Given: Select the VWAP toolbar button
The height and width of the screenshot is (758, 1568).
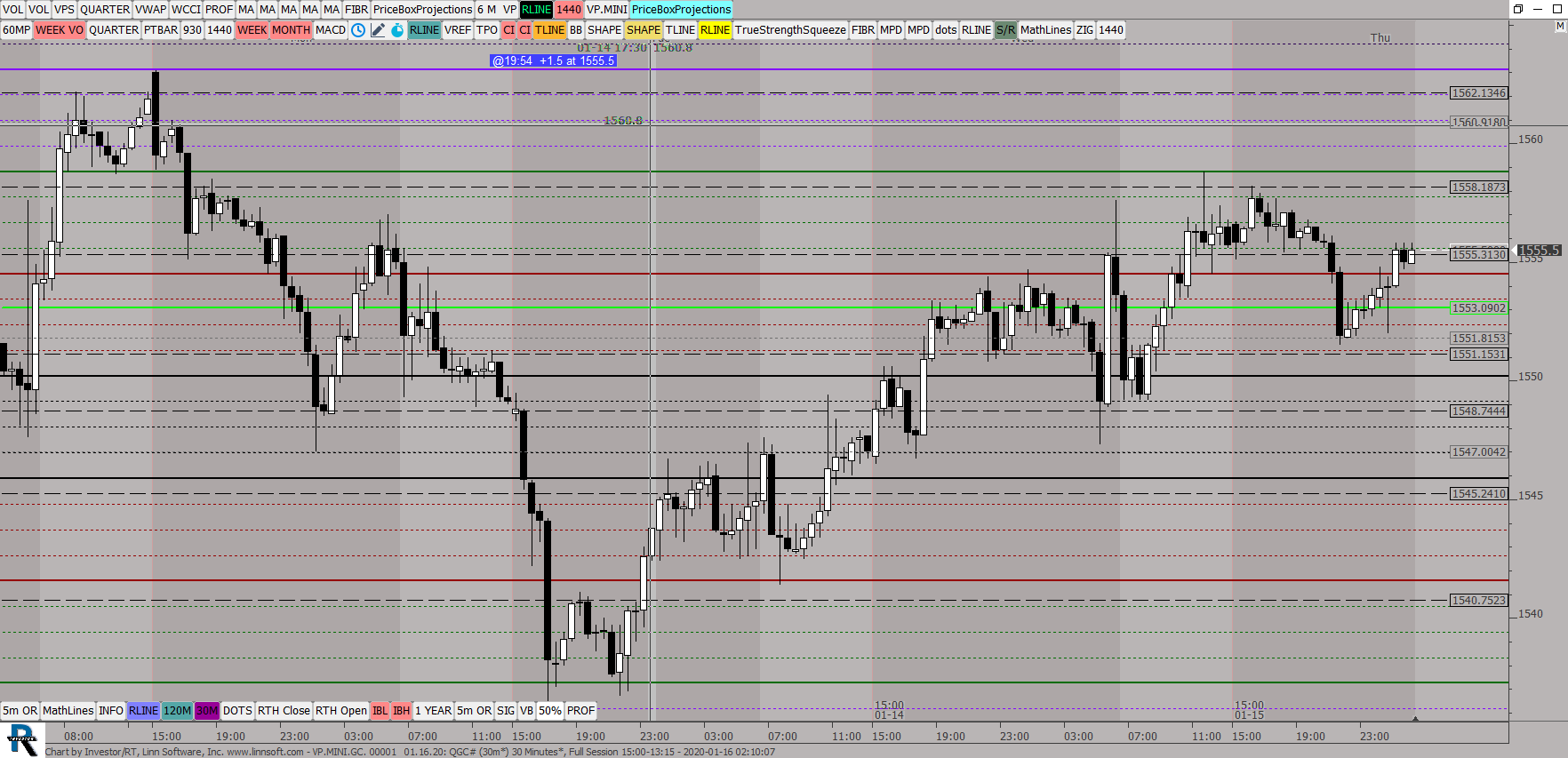Looking at the screenshot, I should (150, 10).
